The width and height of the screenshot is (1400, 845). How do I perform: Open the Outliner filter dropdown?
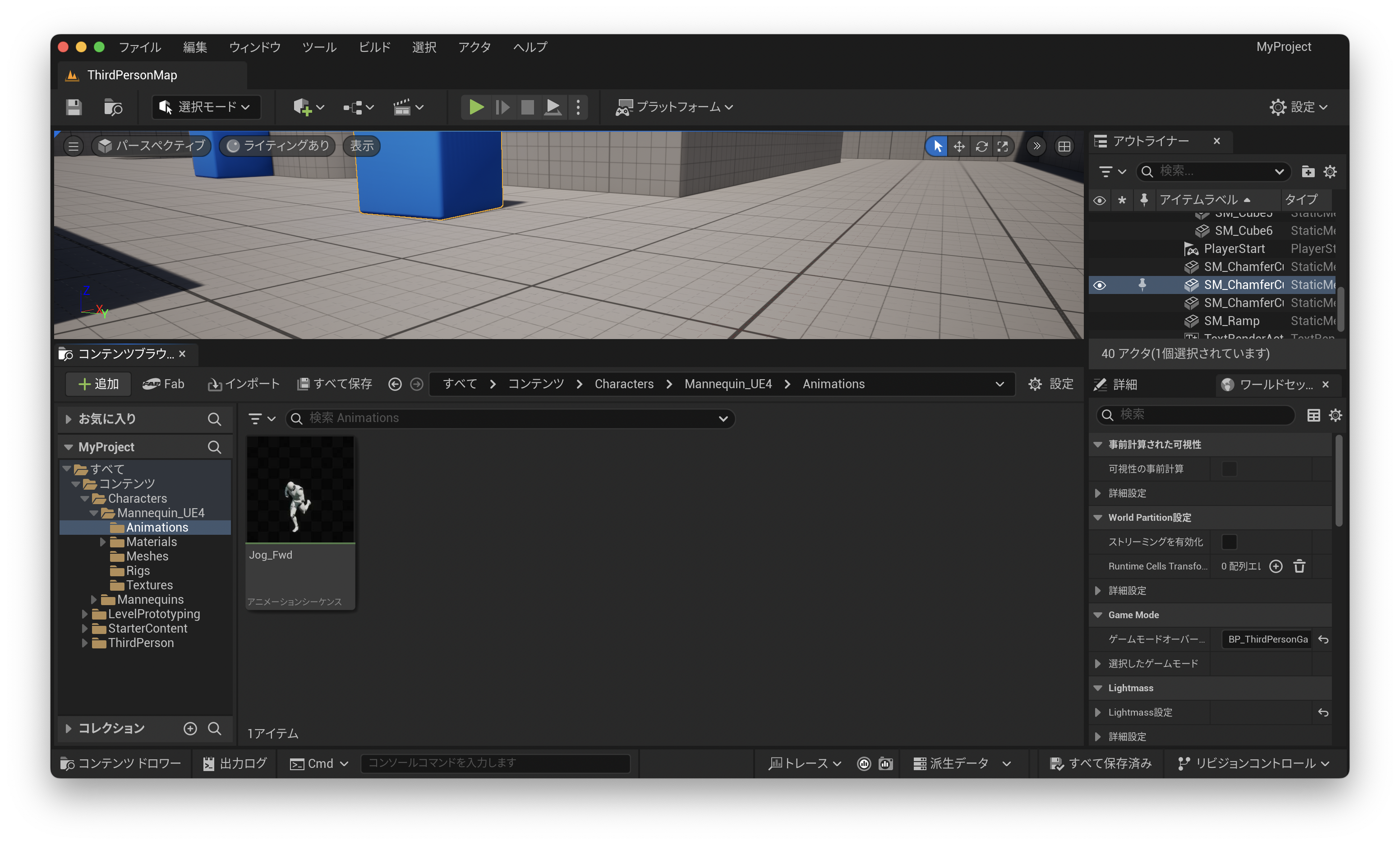(1113, 171)
